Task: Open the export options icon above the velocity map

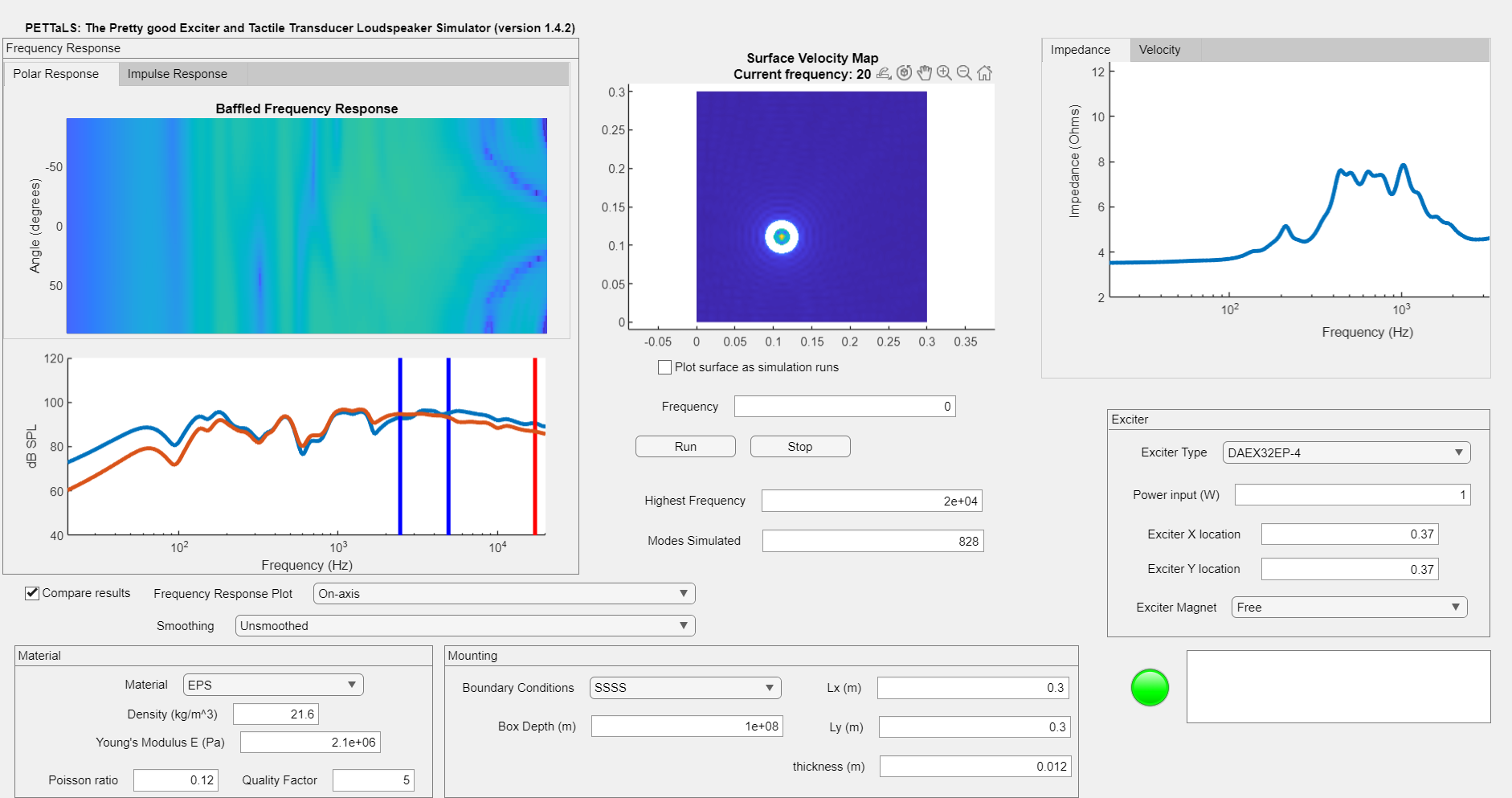Action: tap(884, 73)
